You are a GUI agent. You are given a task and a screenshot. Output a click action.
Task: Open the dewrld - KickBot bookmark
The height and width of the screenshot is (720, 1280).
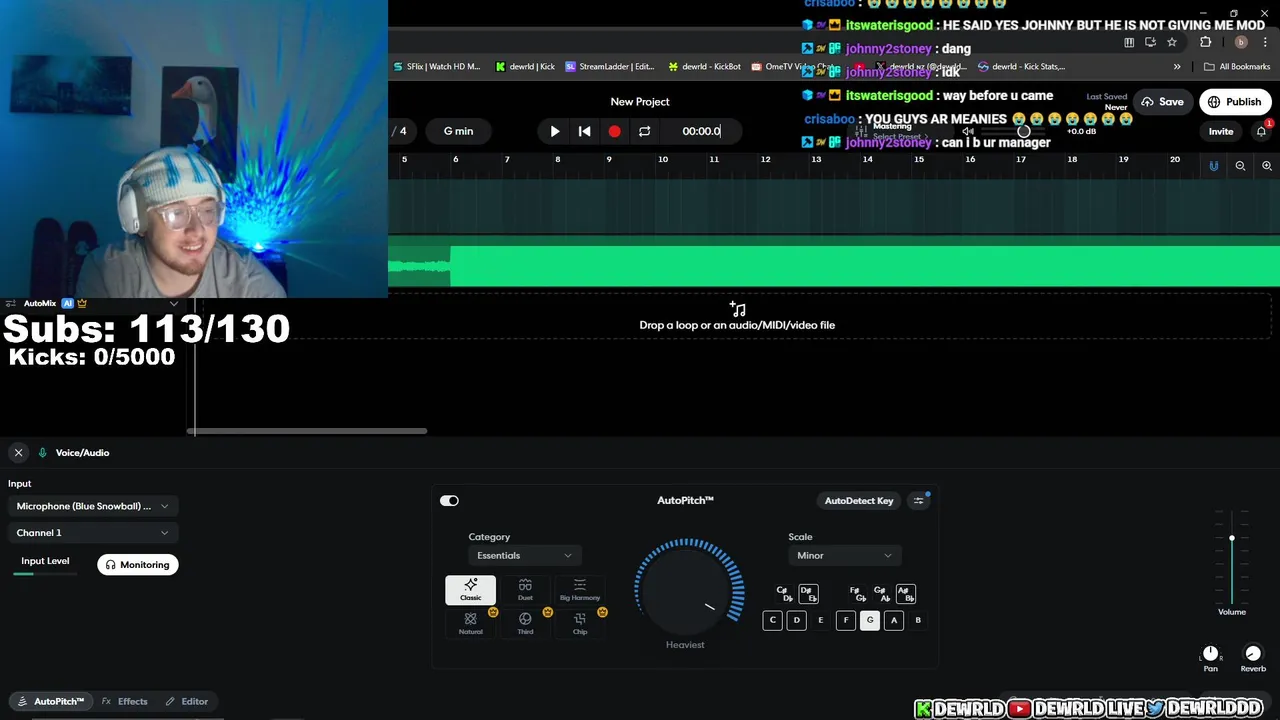pyautogui.click(x=704, y=67)
